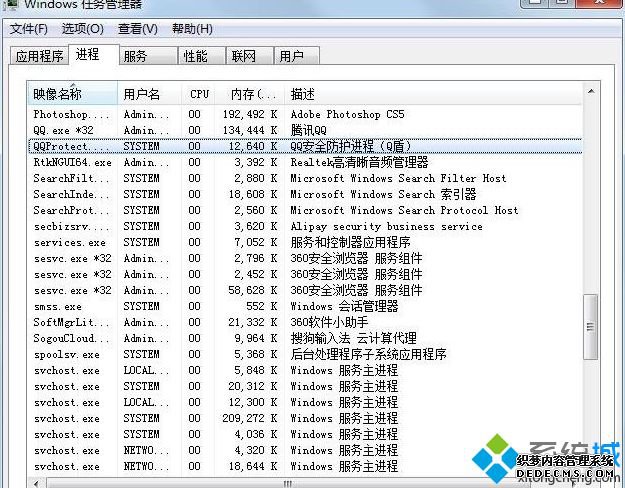Click memory value 134,444 K
The width and height of the screenshot is (625, 488).
click(250, 130)
